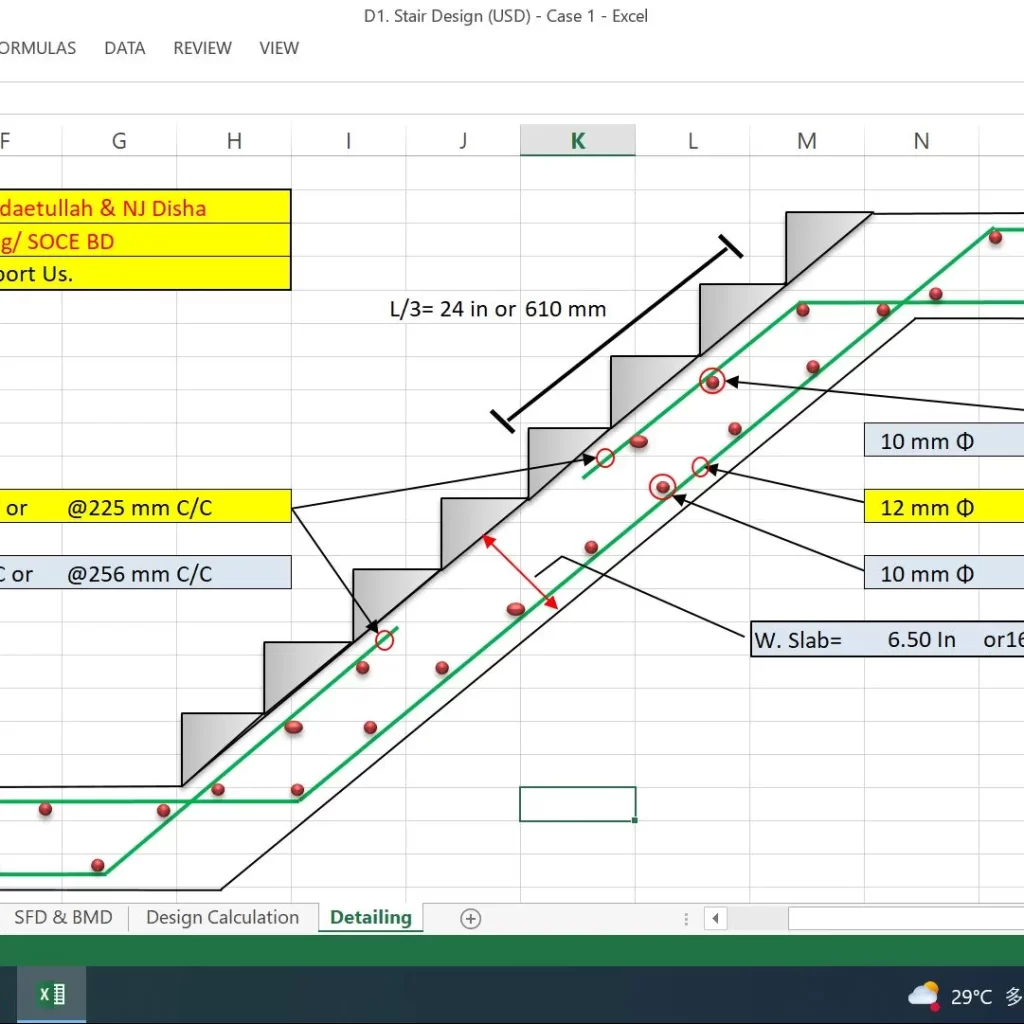Click the active selected cell outline in column K
The width and height of the screenshot is (1024, 1024).
(x=578, y=804)
